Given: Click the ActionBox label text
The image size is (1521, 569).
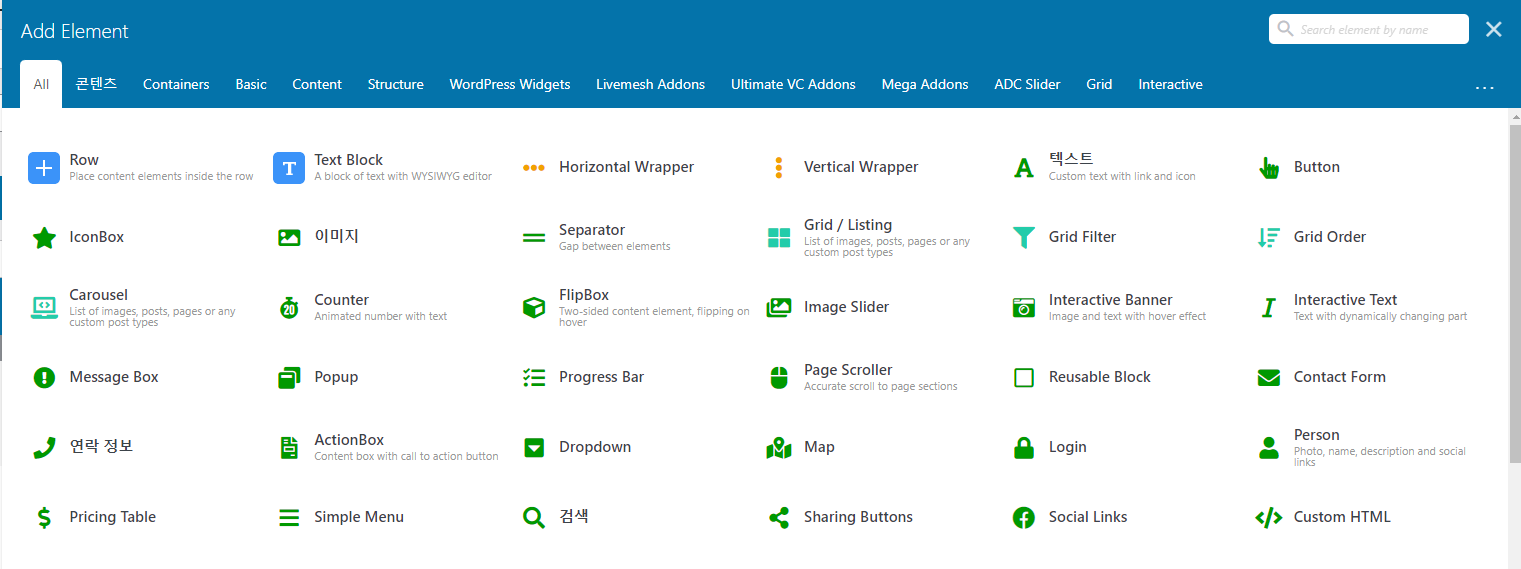Looking at the screenshot, I should [x=349, y=440].
